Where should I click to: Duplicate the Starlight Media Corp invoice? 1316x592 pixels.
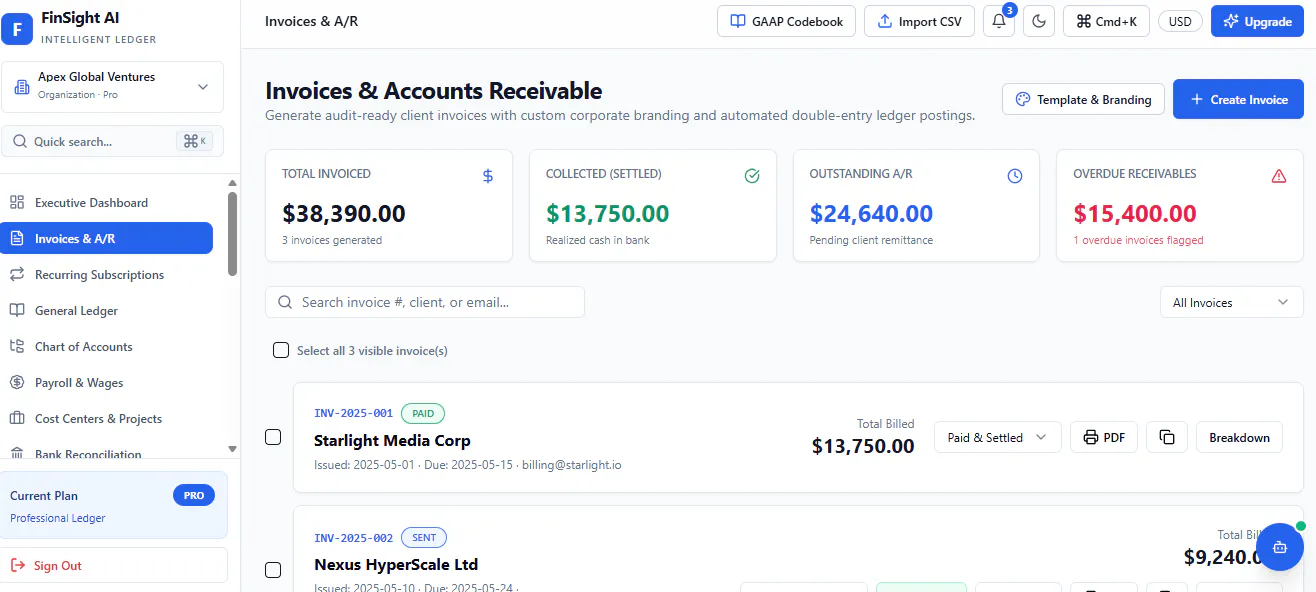click(x=1167, y=437)
